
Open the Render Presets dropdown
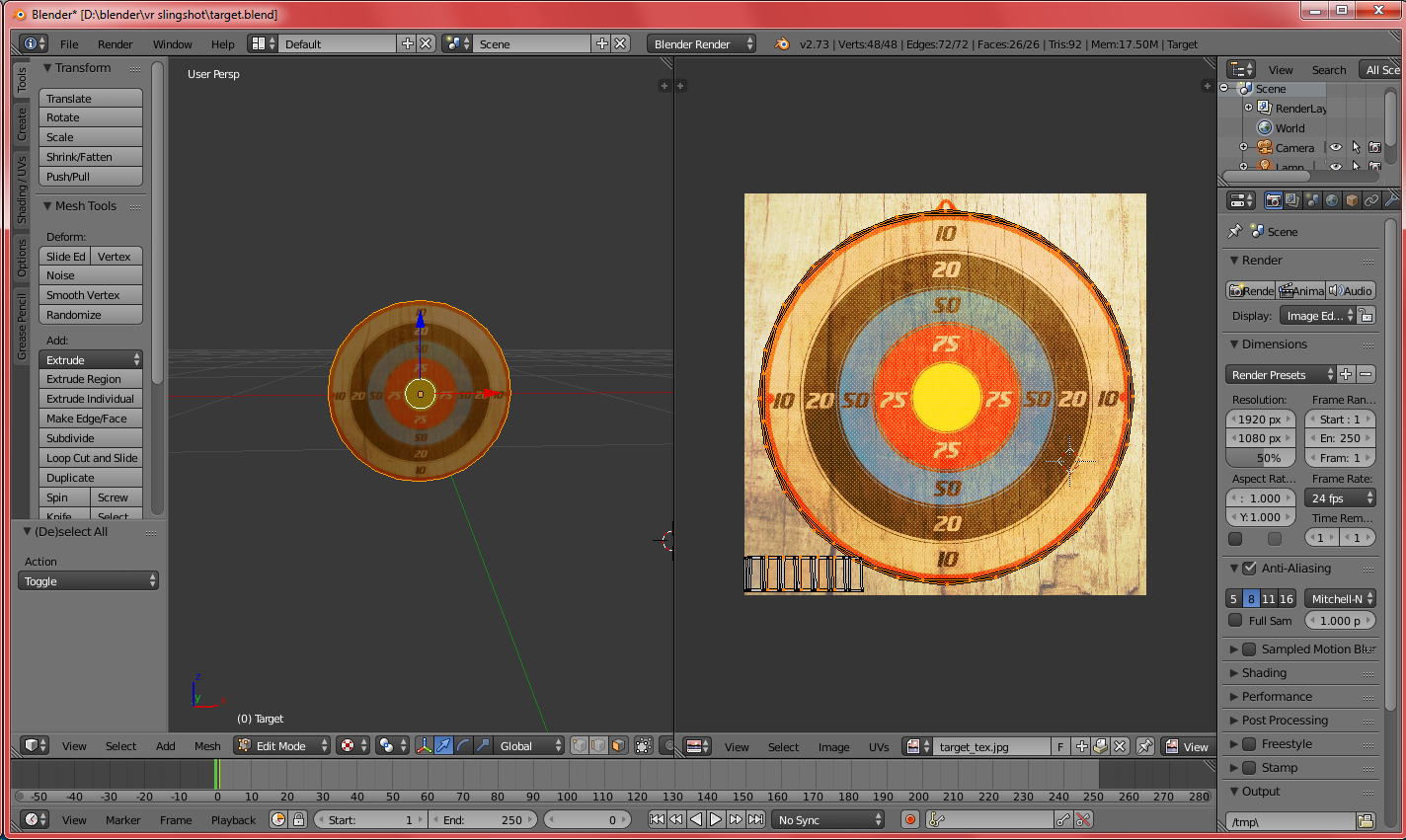click(1281, 374)
